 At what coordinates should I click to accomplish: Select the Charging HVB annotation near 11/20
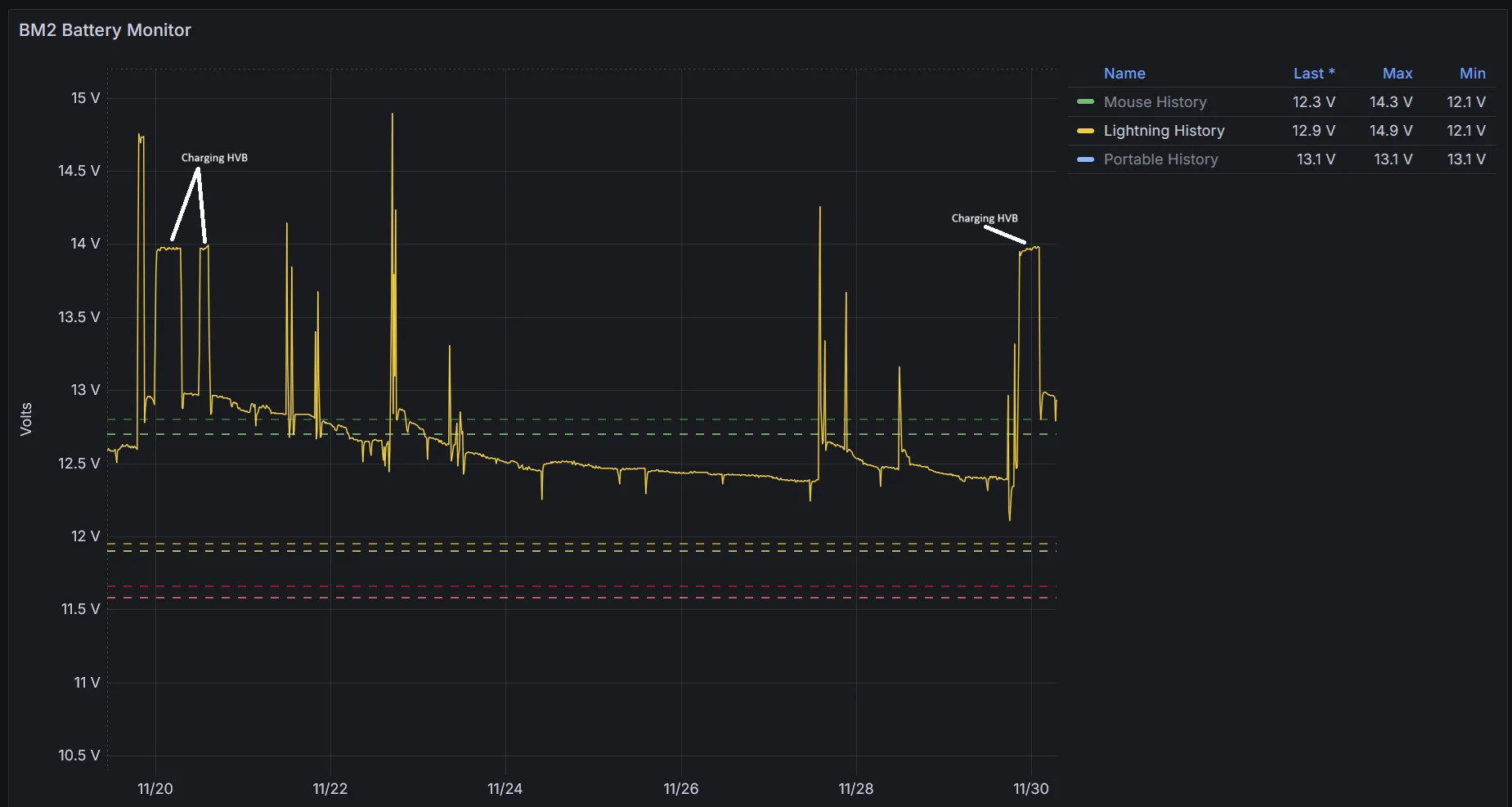click(x=213, y=158)
